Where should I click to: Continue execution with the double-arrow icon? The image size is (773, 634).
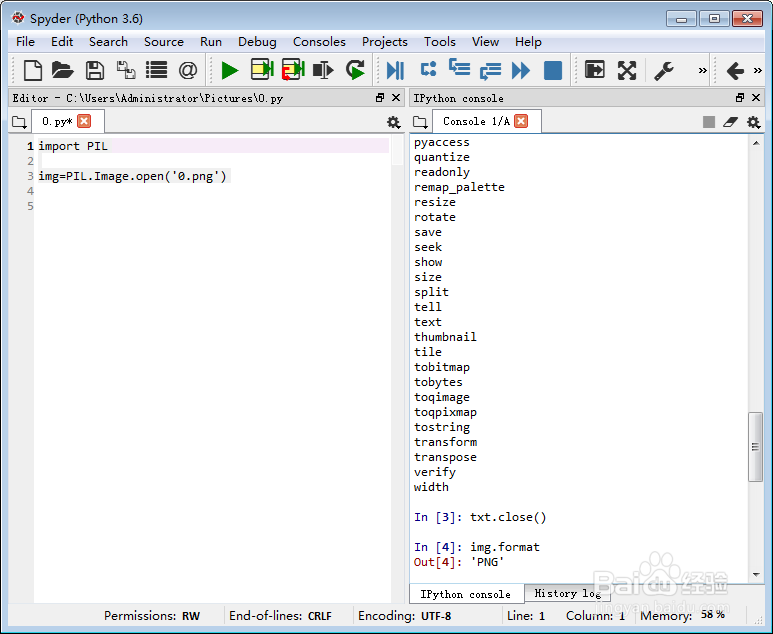tap(521, 70)
